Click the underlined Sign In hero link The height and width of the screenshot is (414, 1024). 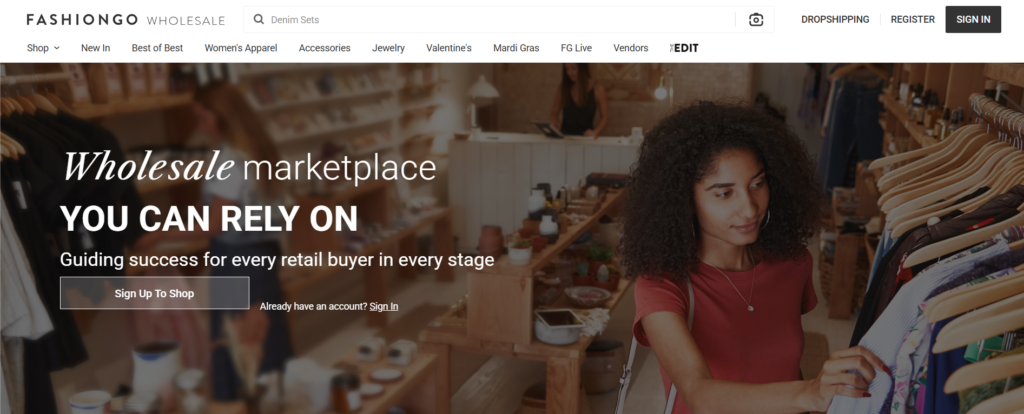point(384,306)
